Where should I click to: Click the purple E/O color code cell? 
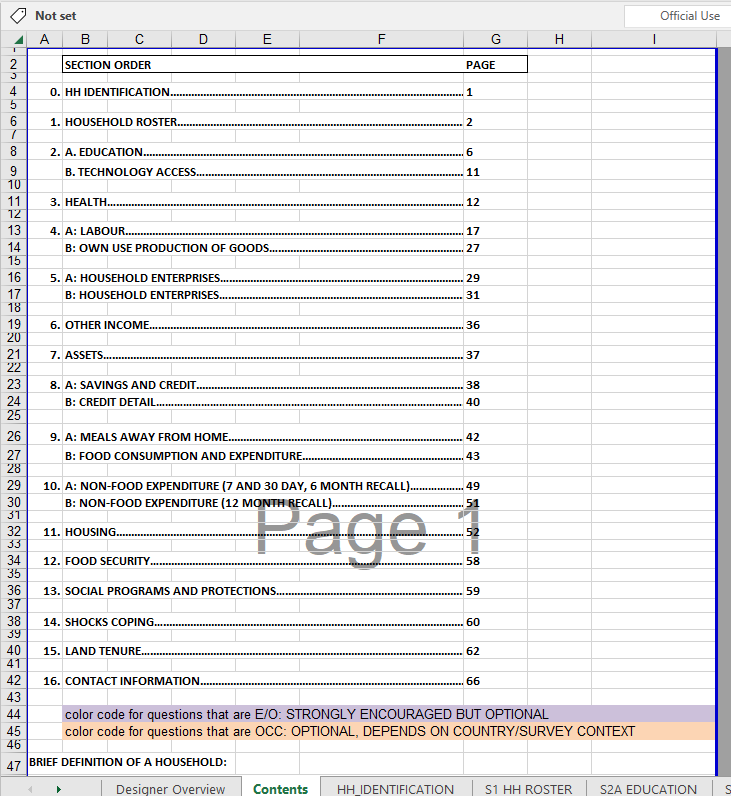(306, 715)
